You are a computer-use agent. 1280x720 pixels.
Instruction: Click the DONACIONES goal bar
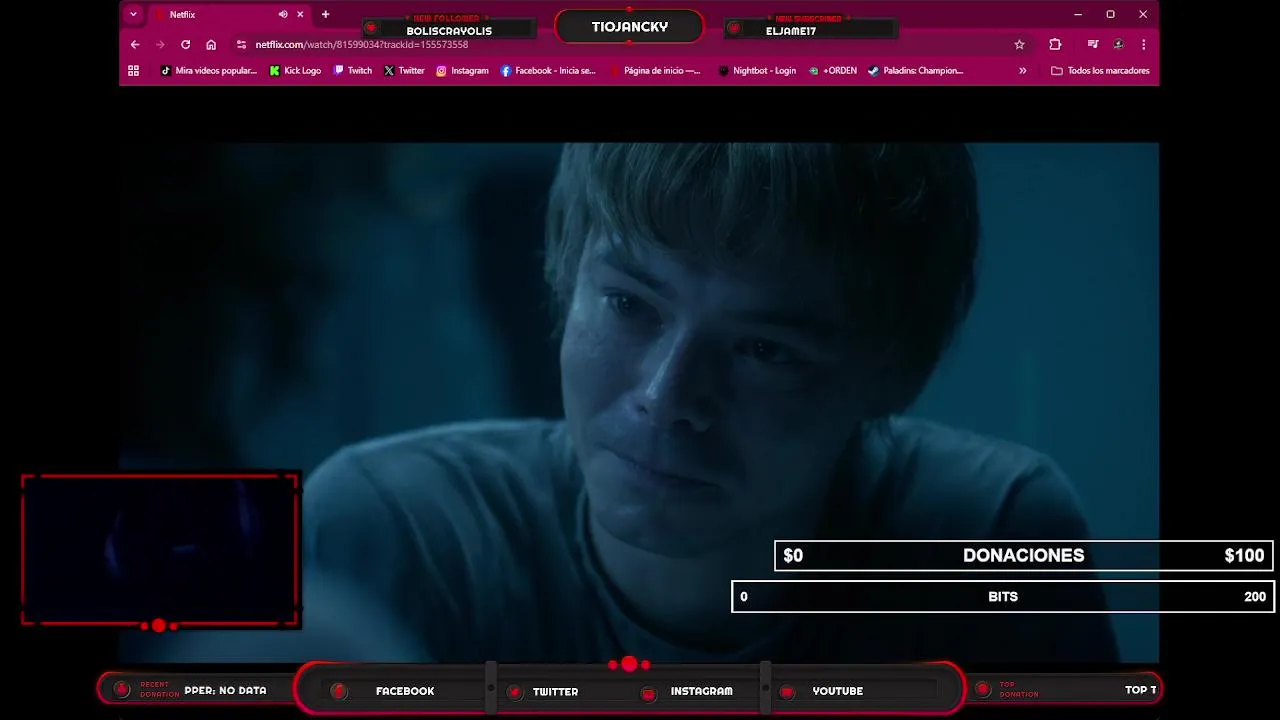pyautogui.click(x=1024, y=555)
